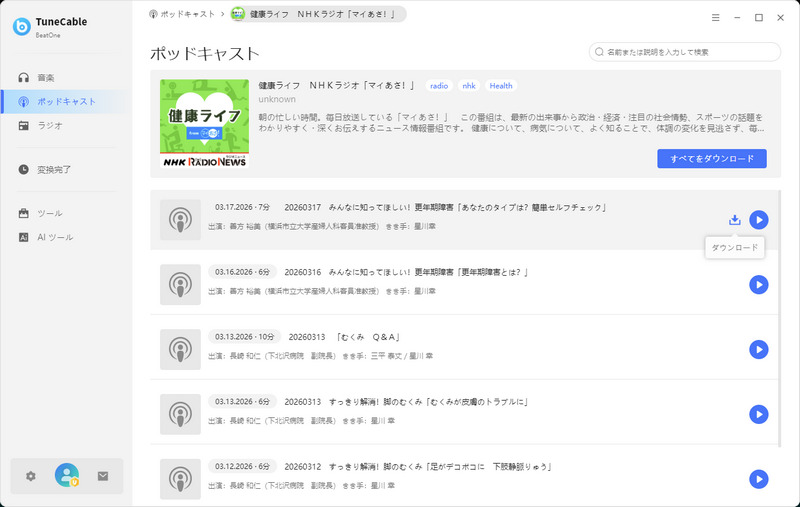The height and width of the screenshot is (507, 800).
Task: Play the 20260313 むくみ Q&A episode
Action: point(759,349)
